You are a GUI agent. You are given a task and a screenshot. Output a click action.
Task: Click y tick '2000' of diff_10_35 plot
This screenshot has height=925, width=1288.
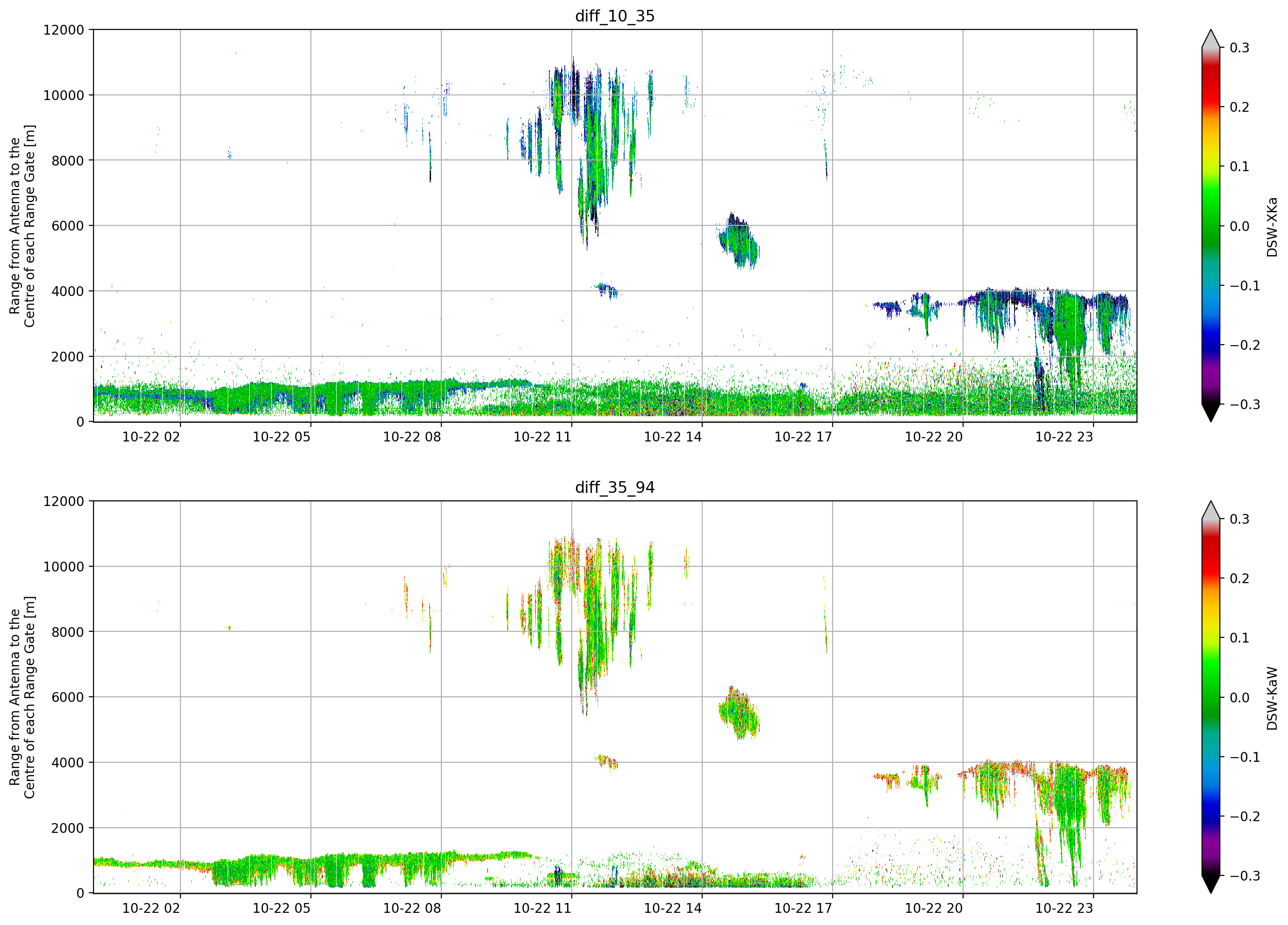pyautogui.click(x=68, y=357)
